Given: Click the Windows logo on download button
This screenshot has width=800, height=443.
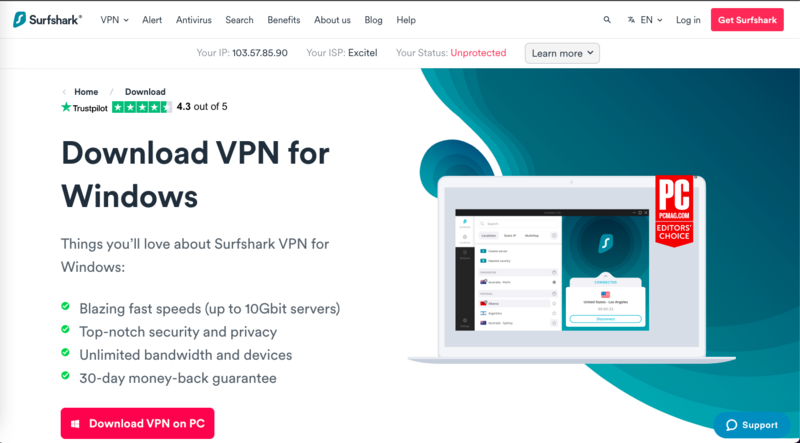Looking at the screenshot, I should pos(76,424).
